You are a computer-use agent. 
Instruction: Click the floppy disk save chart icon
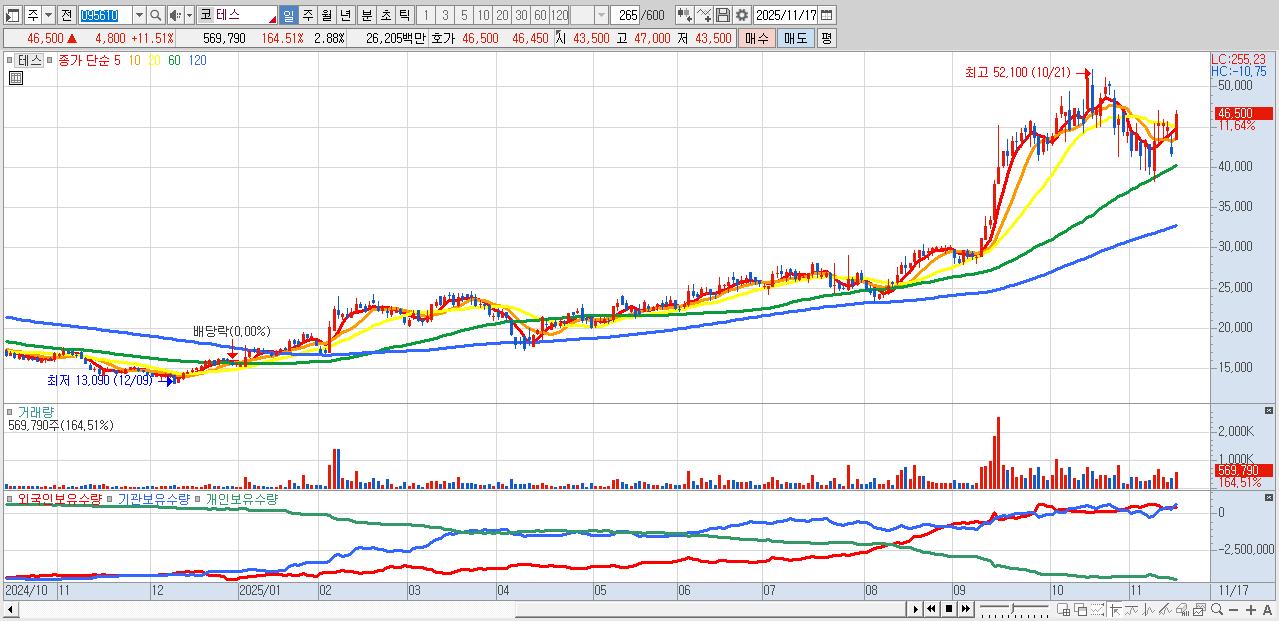pos(722,15)
